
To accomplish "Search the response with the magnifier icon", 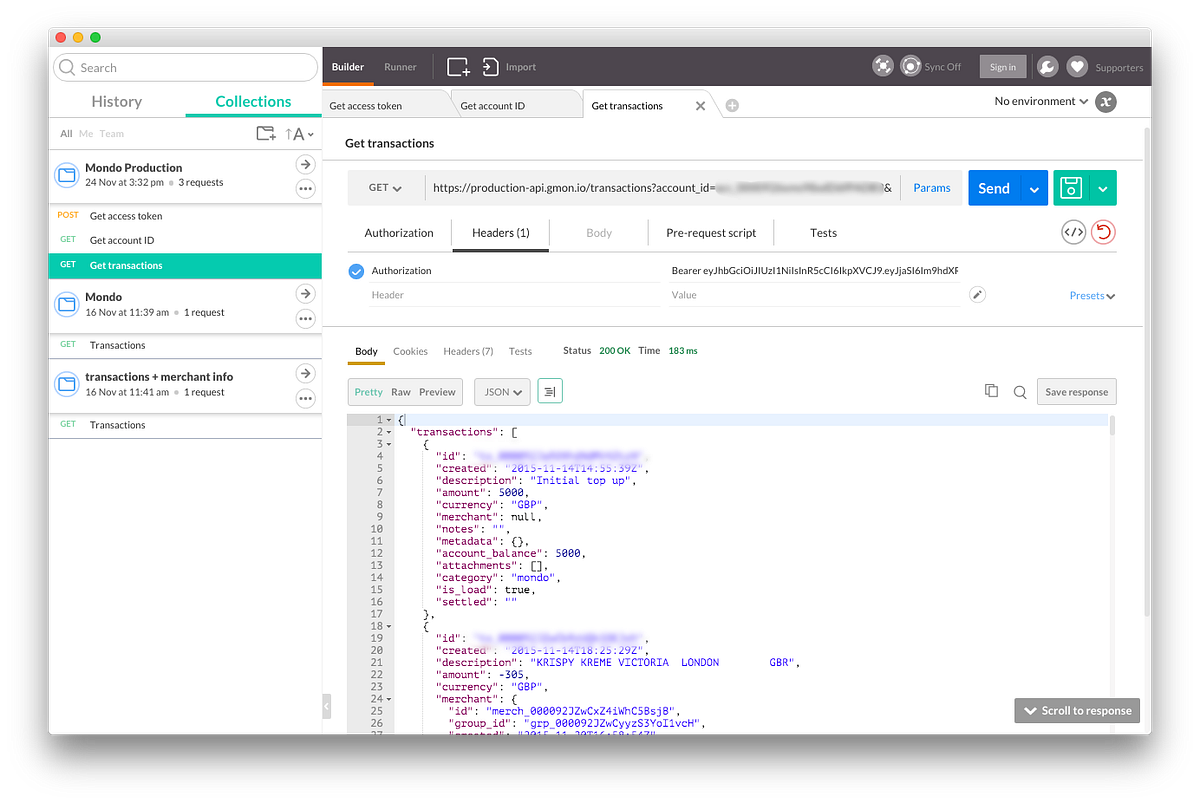I will pyautogui.click(x=1019, y=392).
